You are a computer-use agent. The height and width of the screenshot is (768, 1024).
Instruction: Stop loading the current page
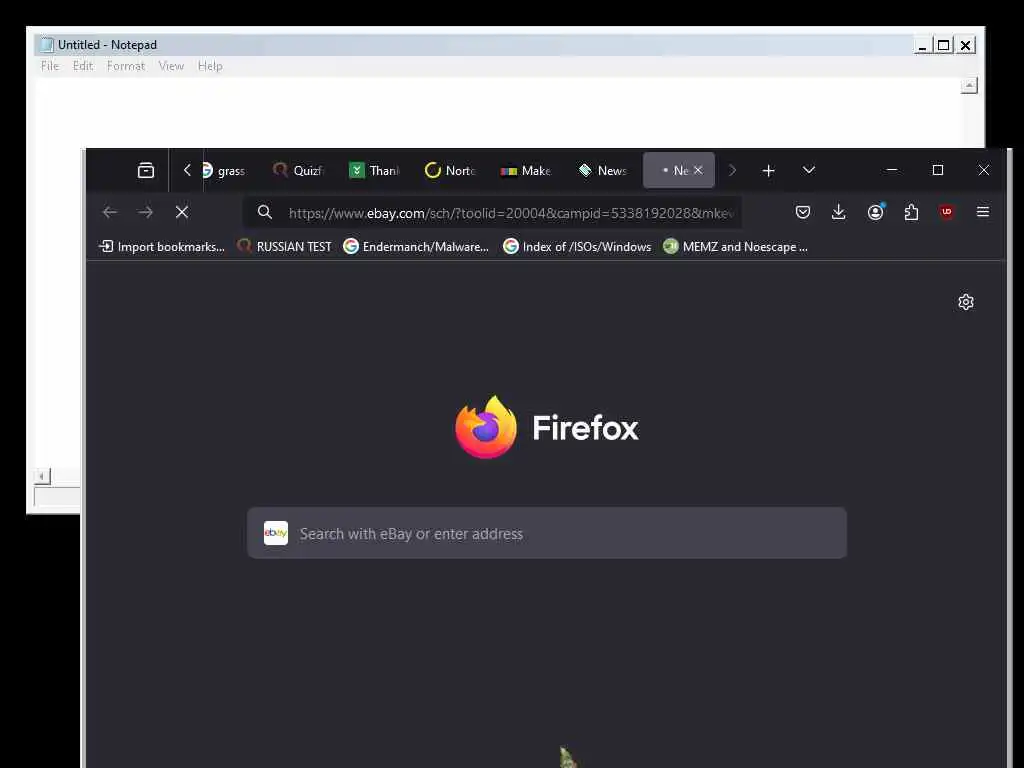182,212
